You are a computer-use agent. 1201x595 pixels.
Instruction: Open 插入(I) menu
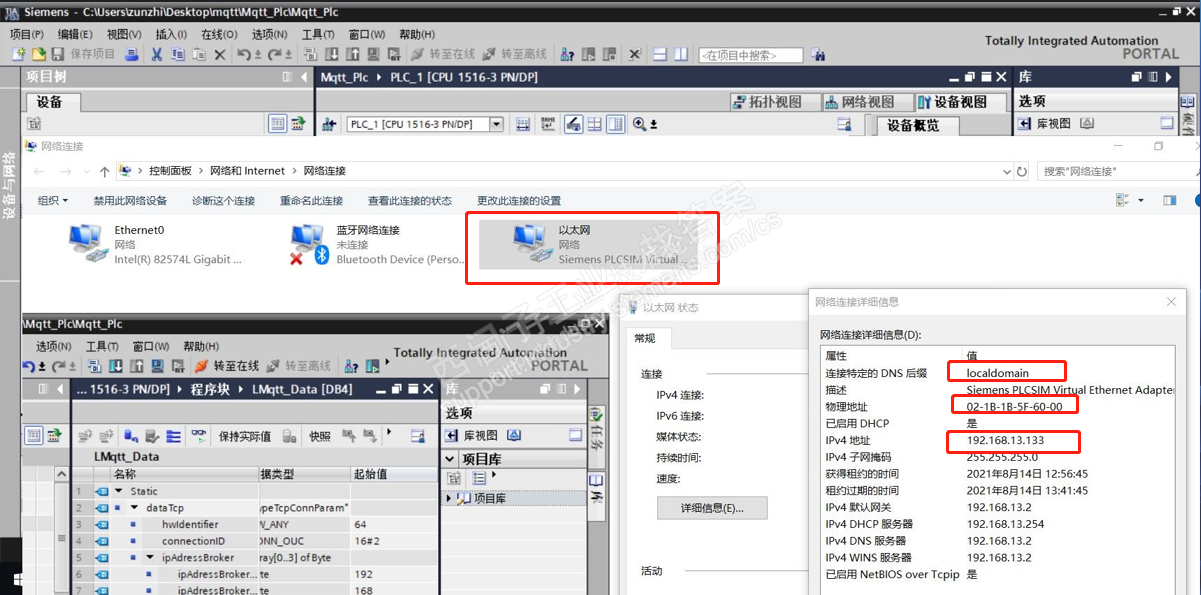[171, 34]
